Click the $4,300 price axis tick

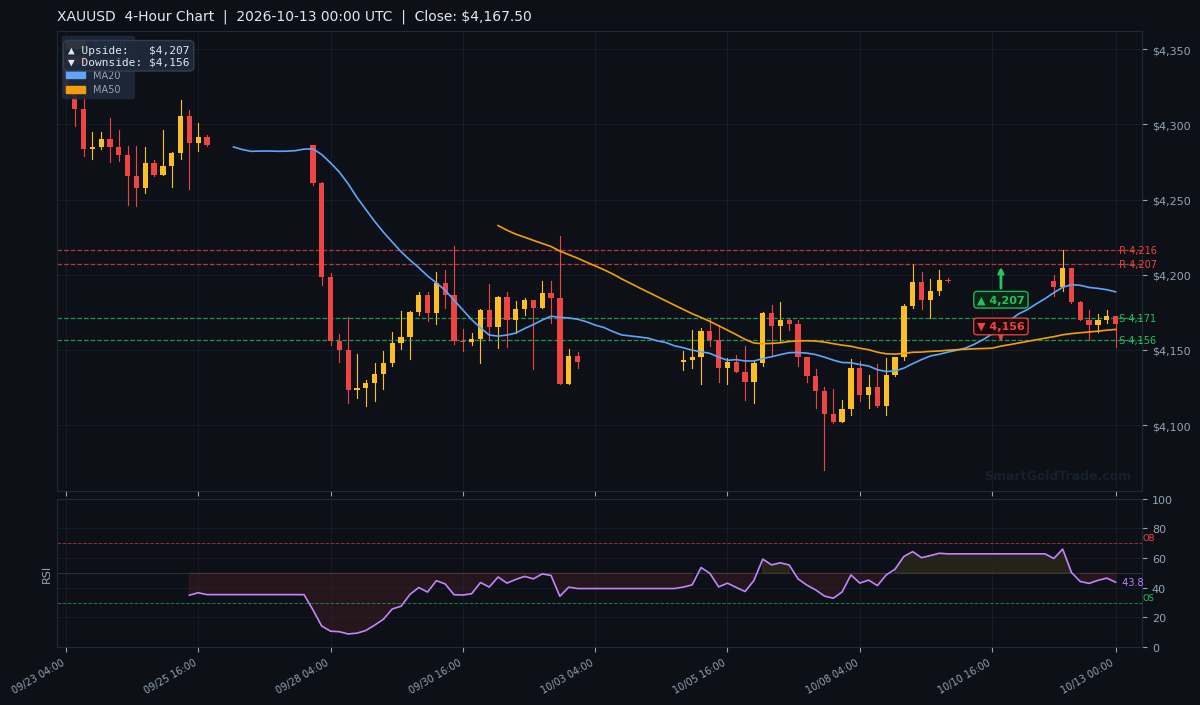coord(1171,125)
